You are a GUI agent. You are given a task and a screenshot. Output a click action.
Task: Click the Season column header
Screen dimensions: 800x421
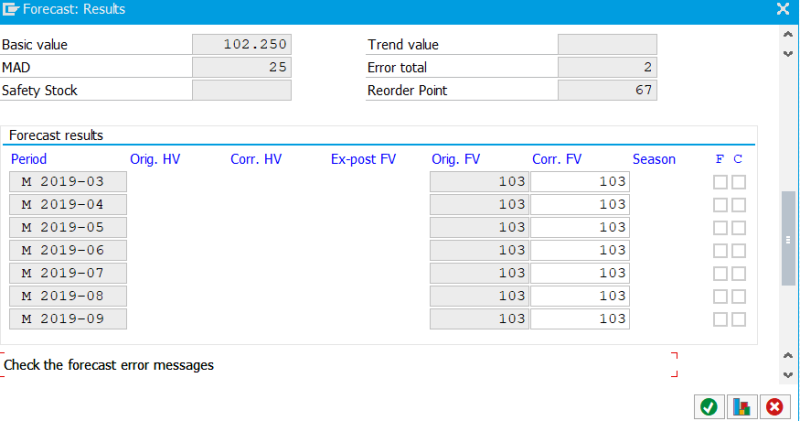(654, 159)
